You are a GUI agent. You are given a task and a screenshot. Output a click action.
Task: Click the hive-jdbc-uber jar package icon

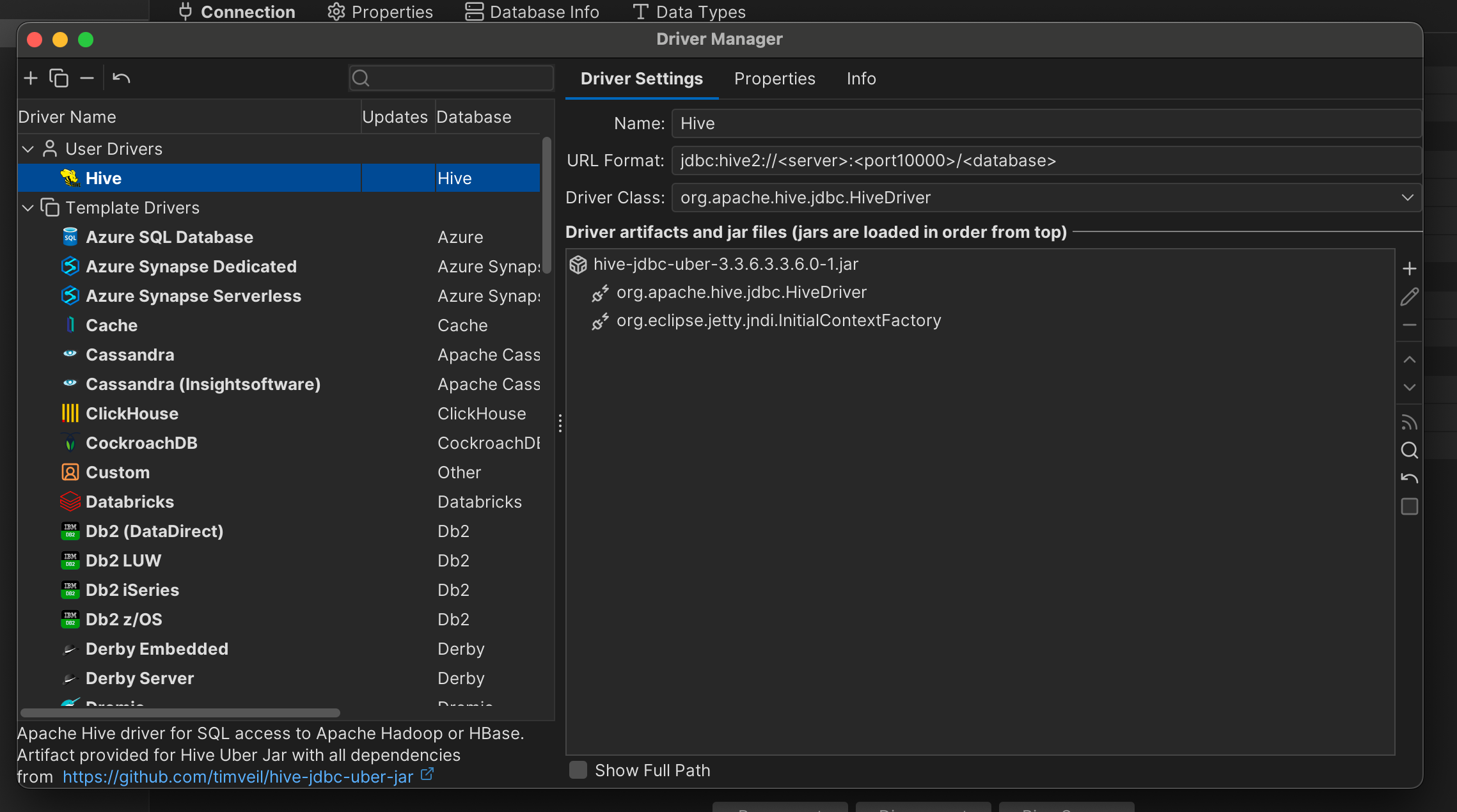578,264
